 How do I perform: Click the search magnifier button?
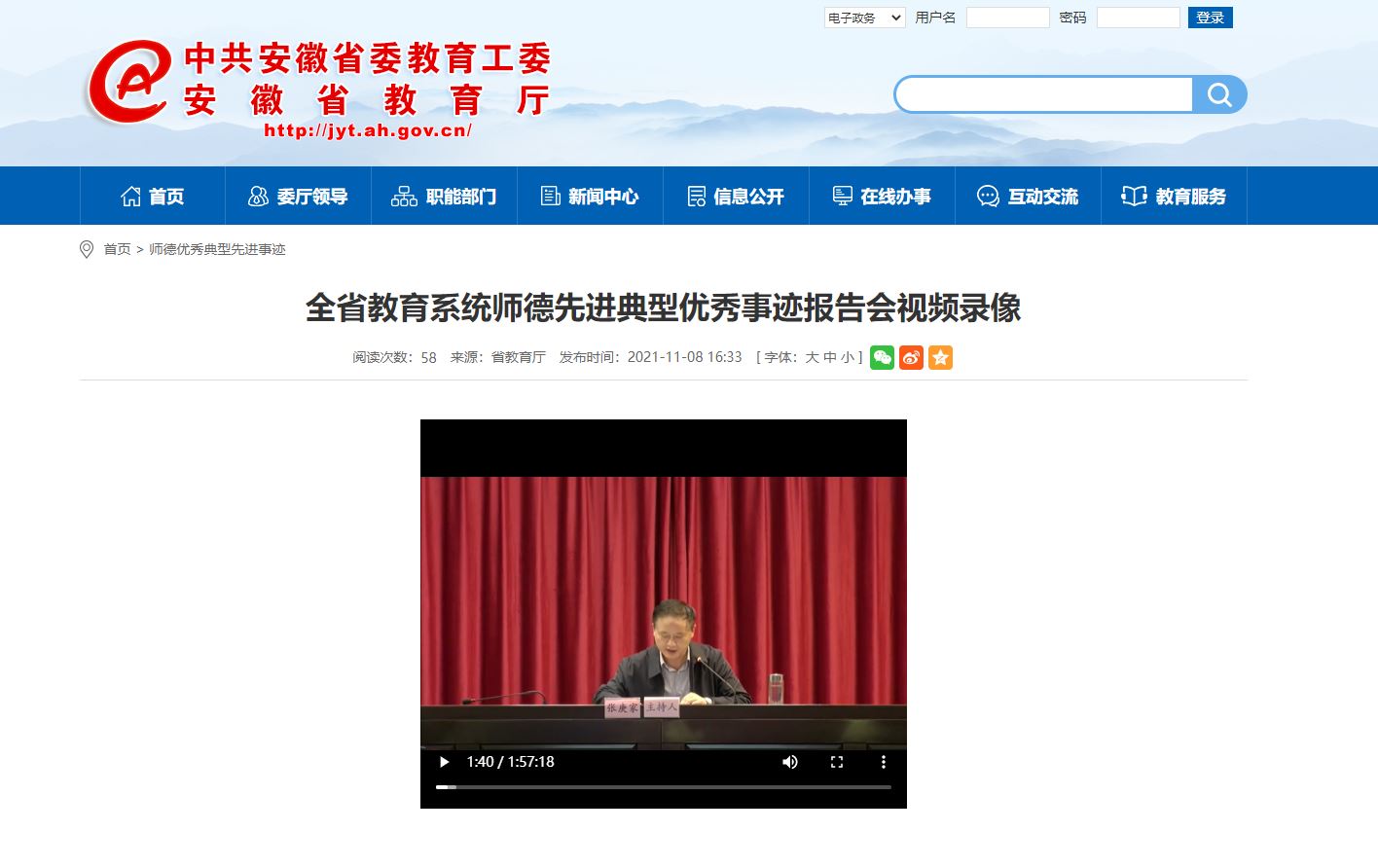(x=1219, y=94)
